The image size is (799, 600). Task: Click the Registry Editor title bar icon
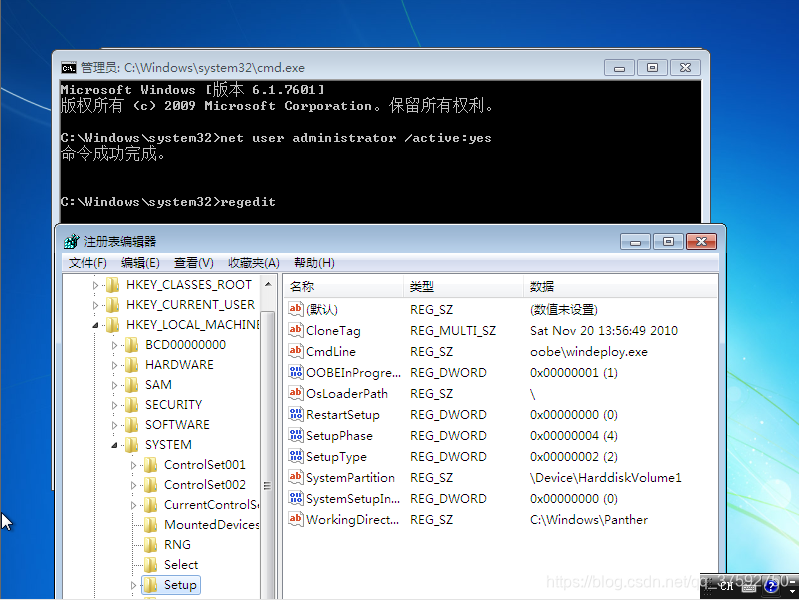coord(72,241)
